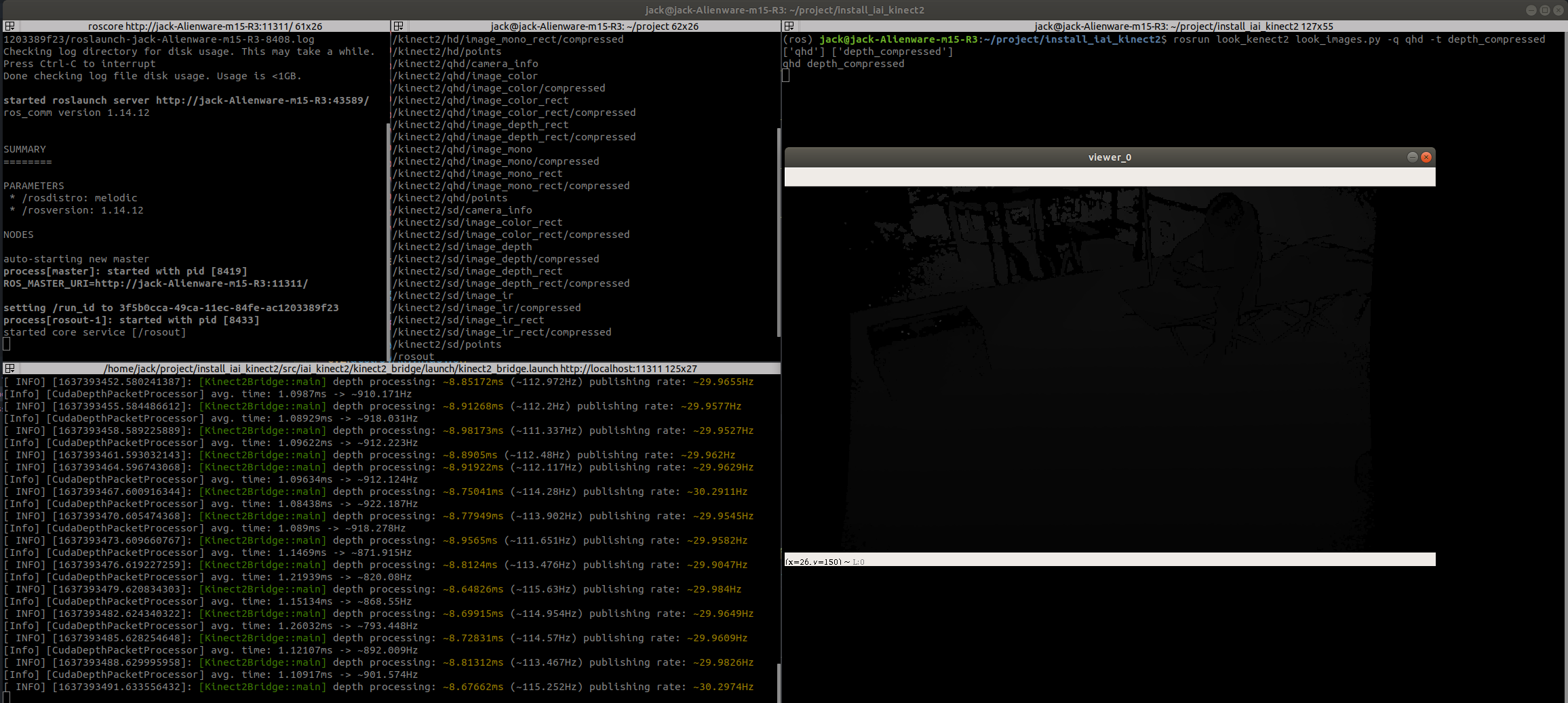Click the log line with timestamp 1637393488.629995958

(x=378, y=662)
